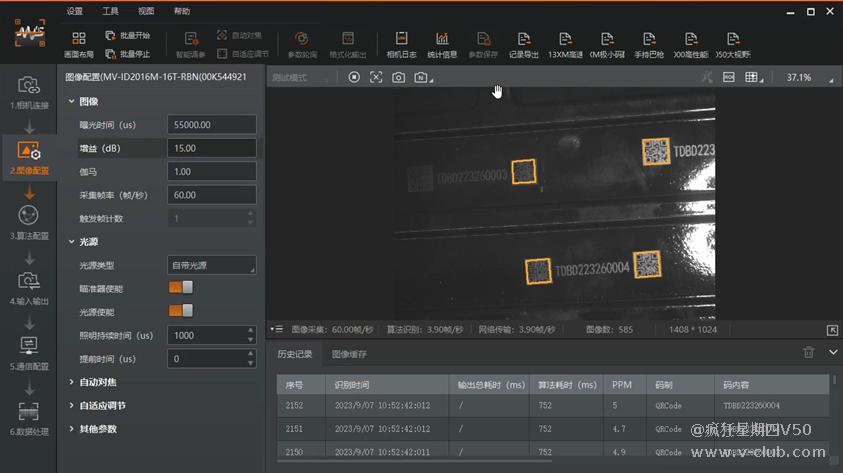Toggle the 光源使能 switch

181,311
